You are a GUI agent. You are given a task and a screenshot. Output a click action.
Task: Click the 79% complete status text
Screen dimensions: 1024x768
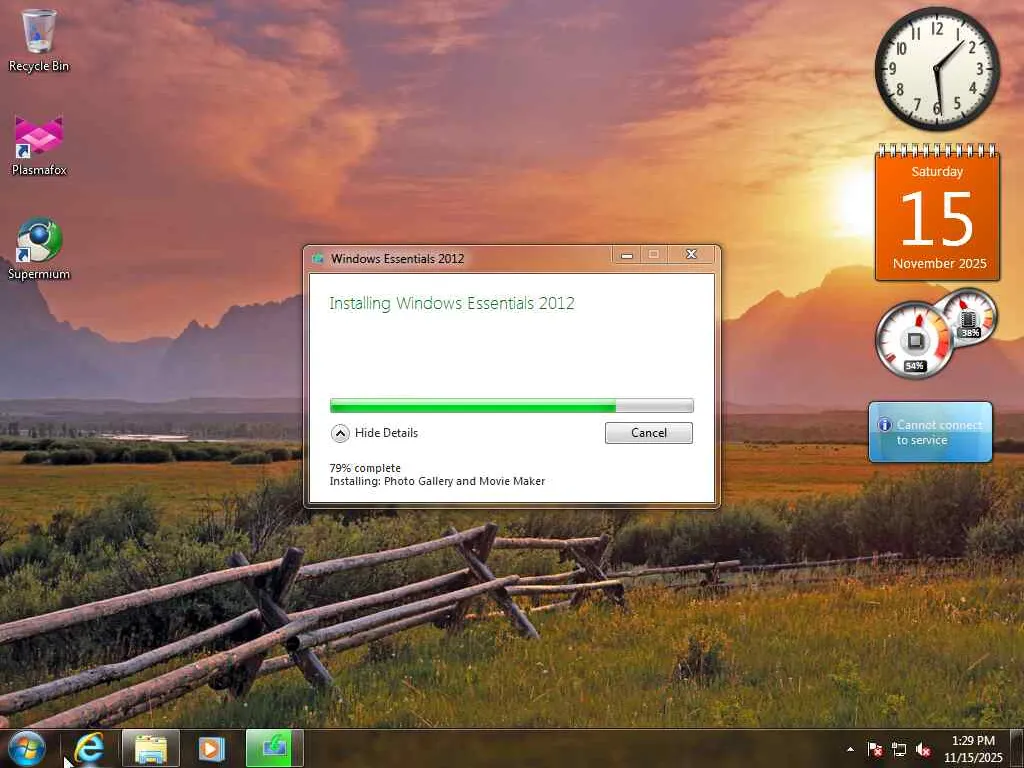[x=365, y=468]
